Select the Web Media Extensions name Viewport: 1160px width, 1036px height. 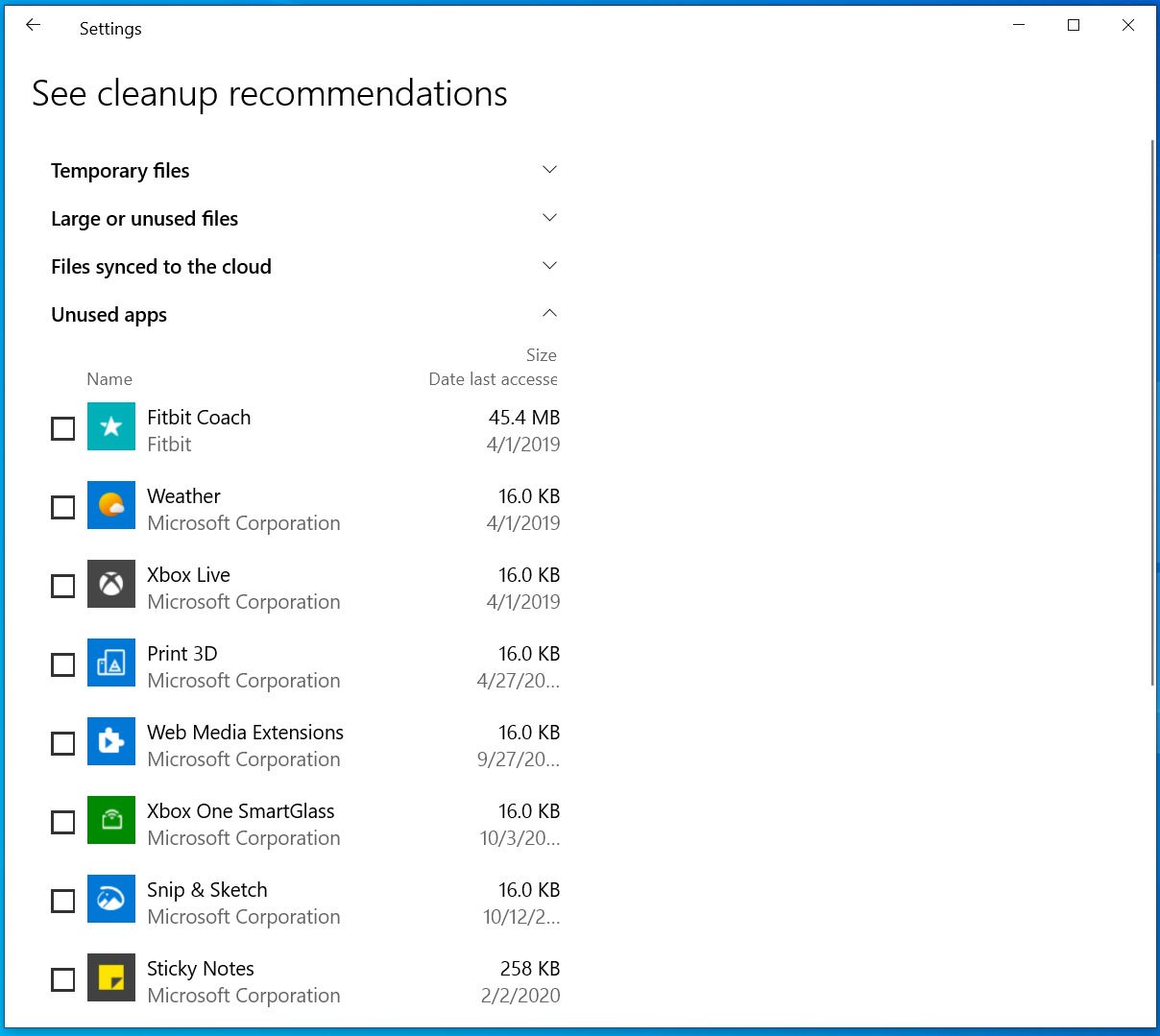tap(245, 733)
